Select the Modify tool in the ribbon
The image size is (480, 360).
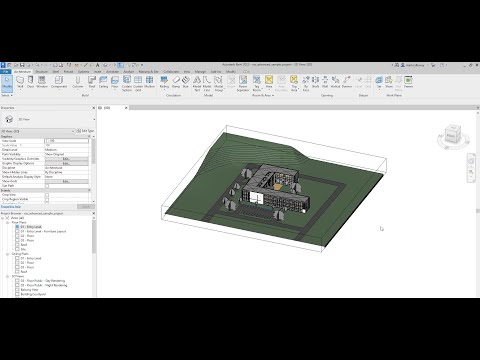(x=7, y=83)
